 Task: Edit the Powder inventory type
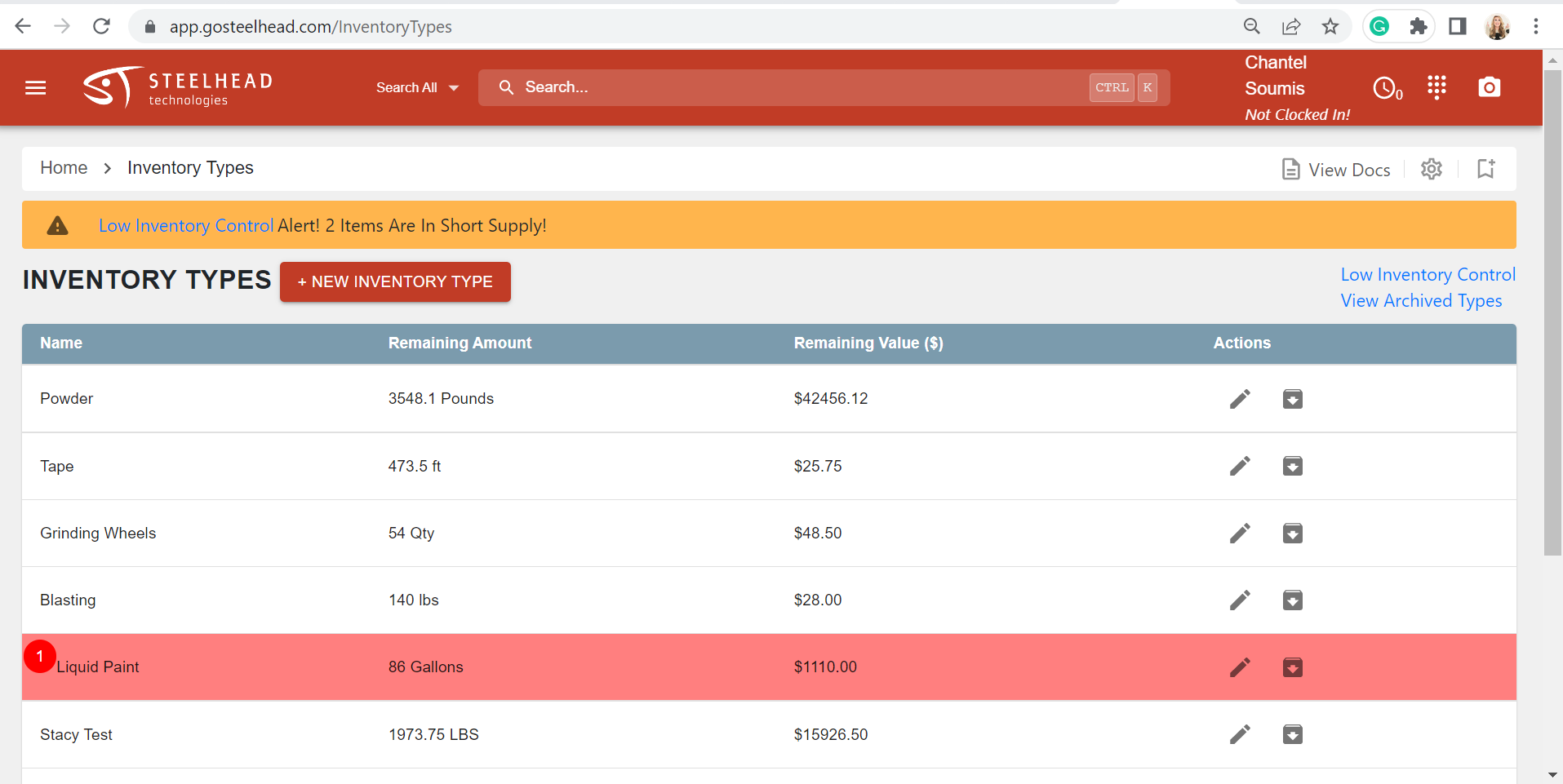coord(1240,399)
